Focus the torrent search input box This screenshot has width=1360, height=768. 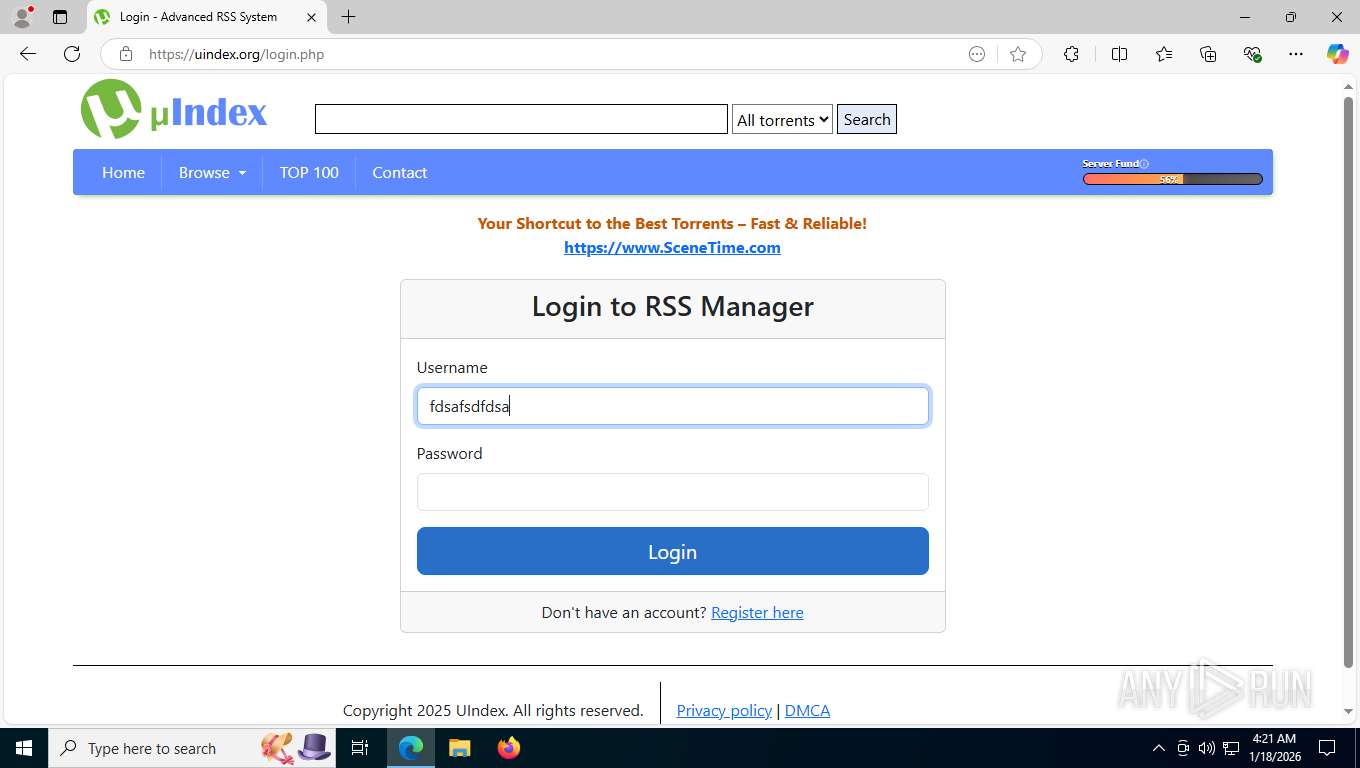tap(521, 119)
